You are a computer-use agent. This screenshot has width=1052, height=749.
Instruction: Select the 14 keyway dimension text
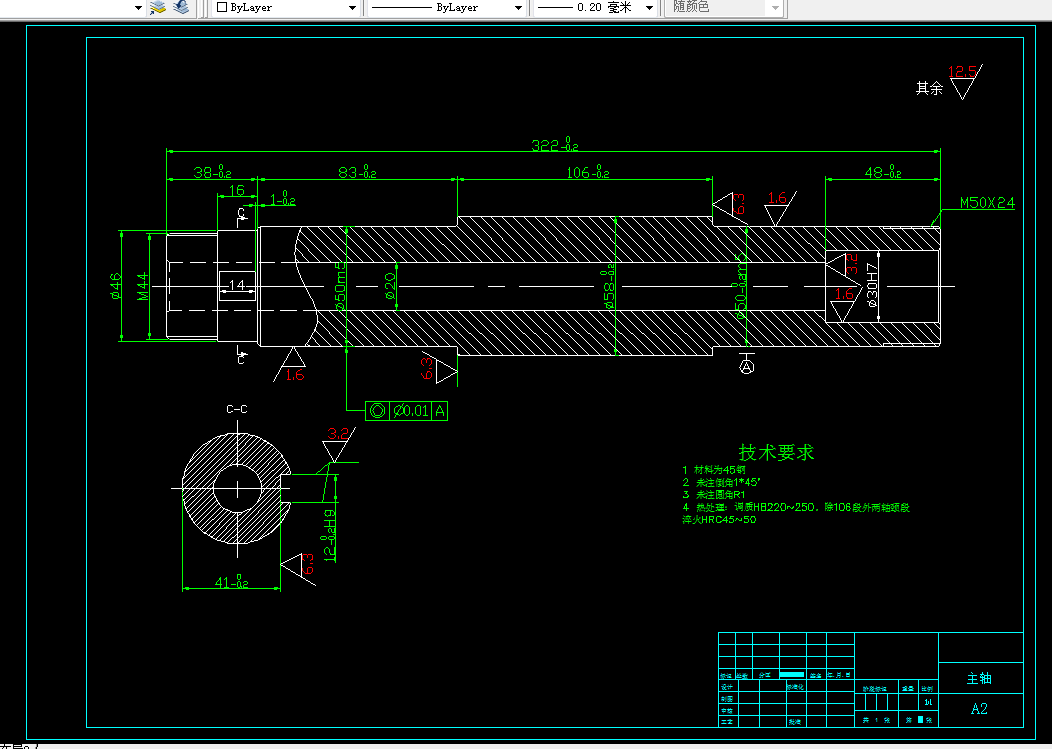point(237,285)
